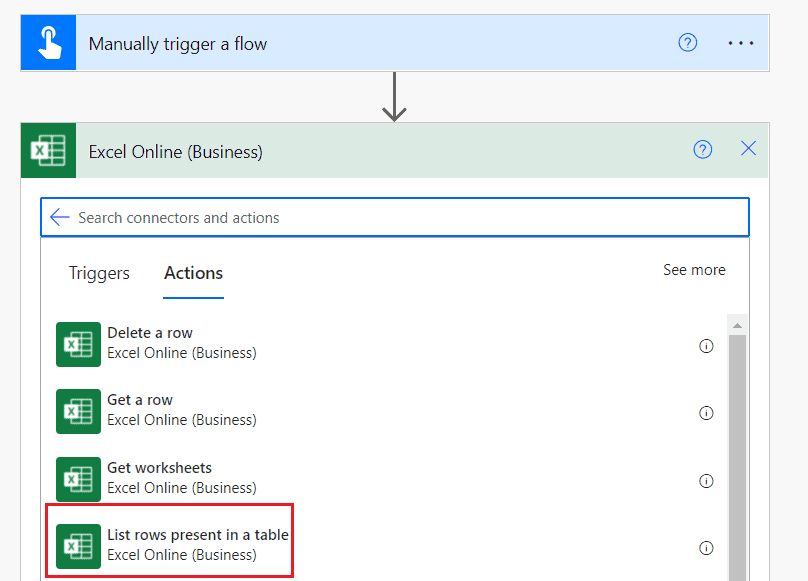This screenshot has height=581, width=808.
Task: Click the back arrow in search bar
Action: (59, 217)
